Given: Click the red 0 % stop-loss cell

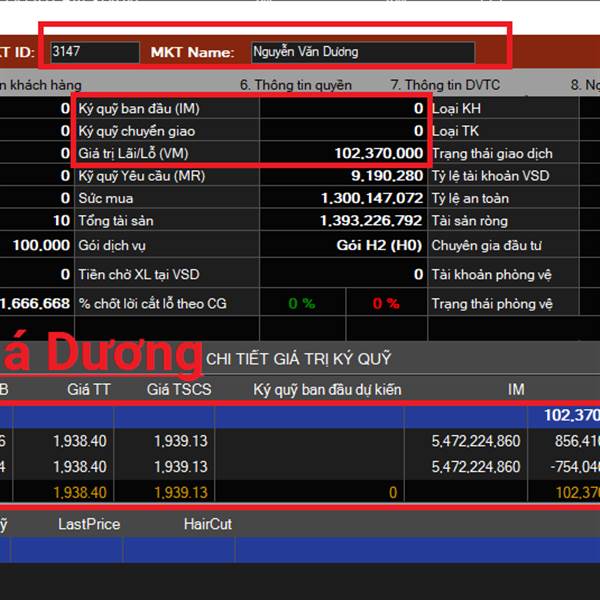Looking at the screenshot, I should point(386,303).
